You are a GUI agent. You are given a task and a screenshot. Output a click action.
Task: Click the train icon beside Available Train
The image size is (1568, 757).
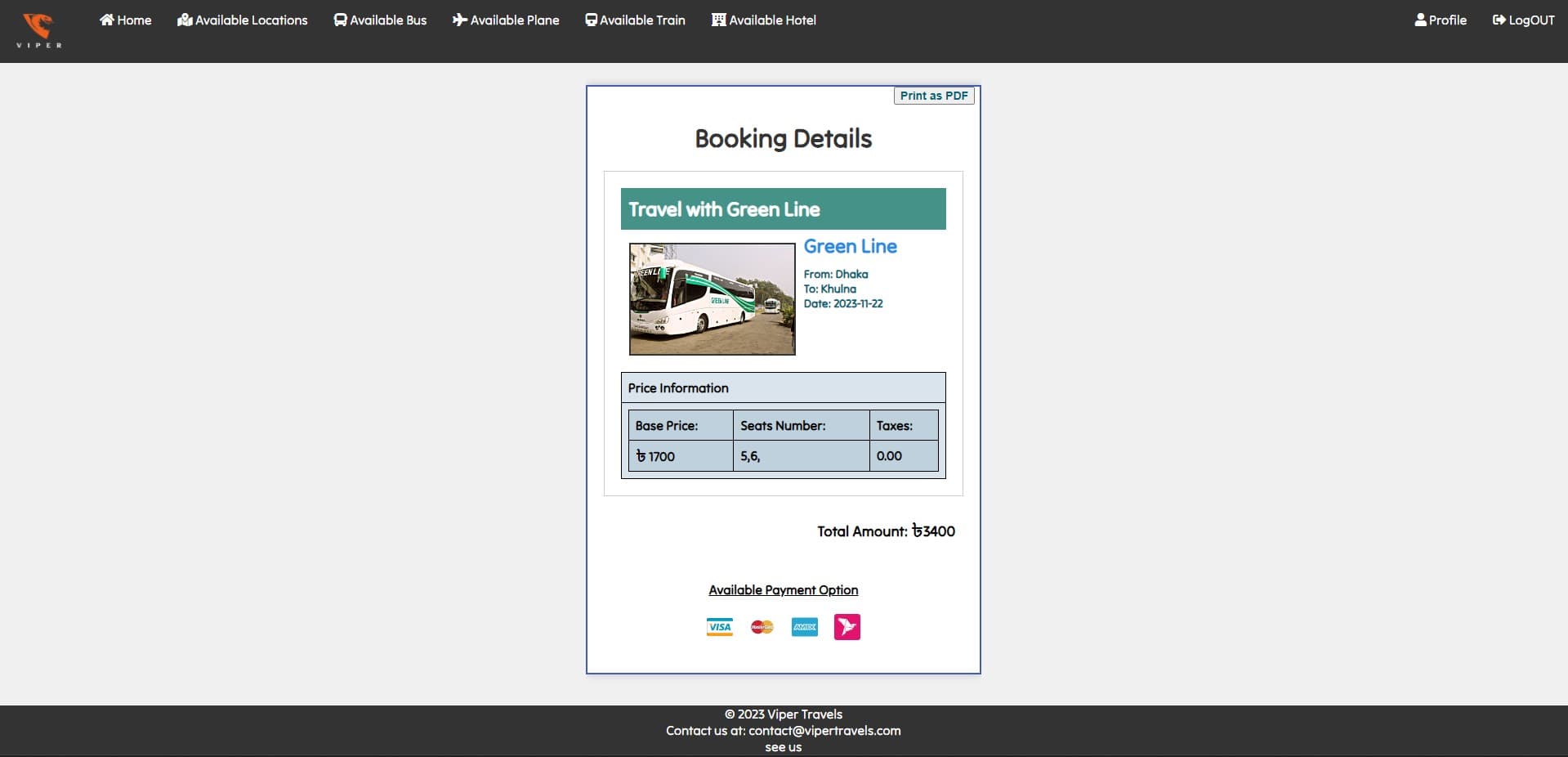[x=591, y=20]
